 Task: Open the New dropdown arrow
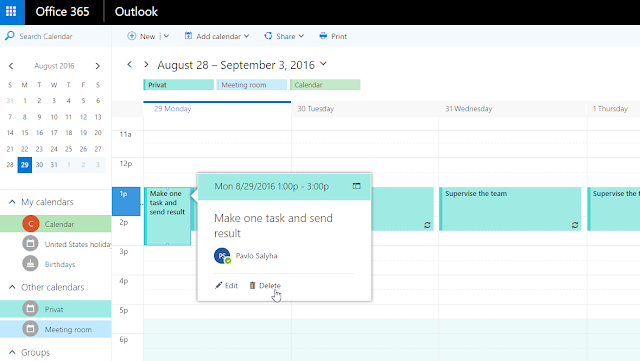tap(166, 36)
